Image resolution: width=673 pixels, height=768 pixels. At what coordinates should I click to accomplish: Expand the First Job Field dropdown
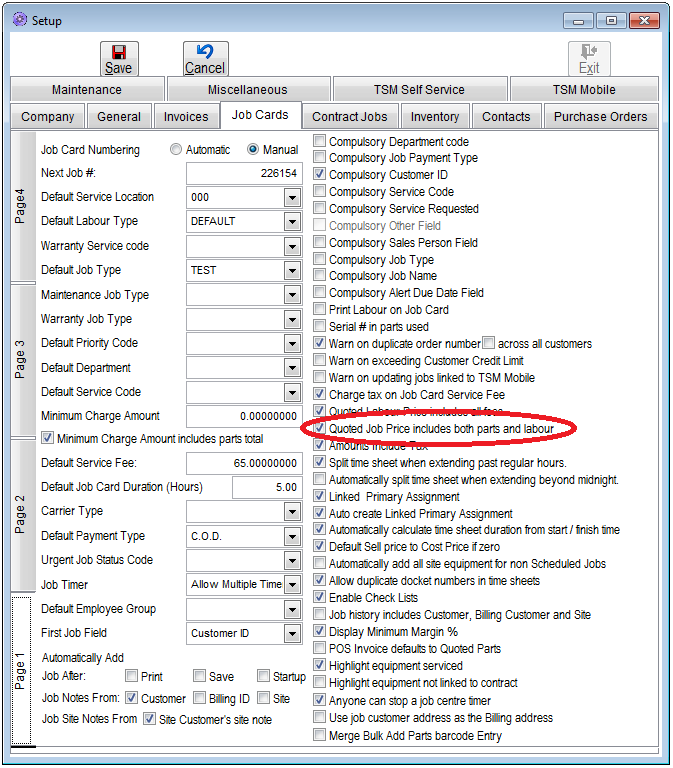pos(292,634)
